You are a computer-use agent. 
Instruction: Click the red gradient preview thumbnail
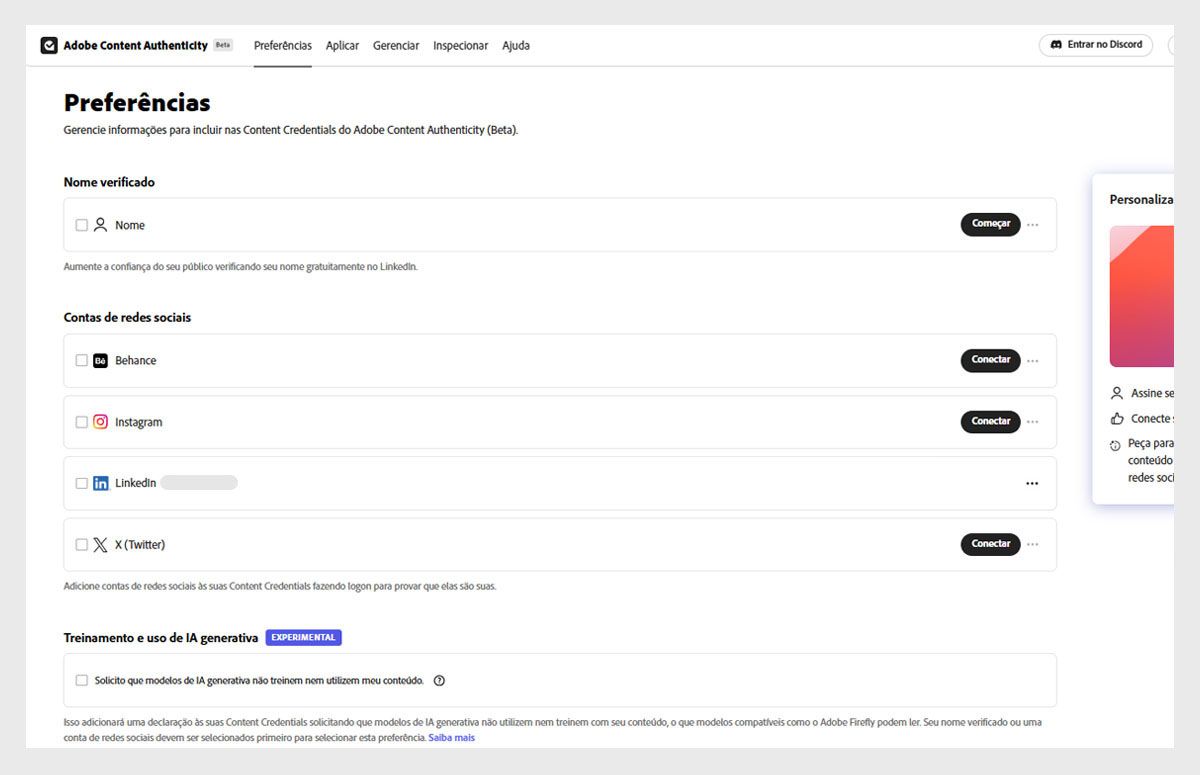[1142, 296]
